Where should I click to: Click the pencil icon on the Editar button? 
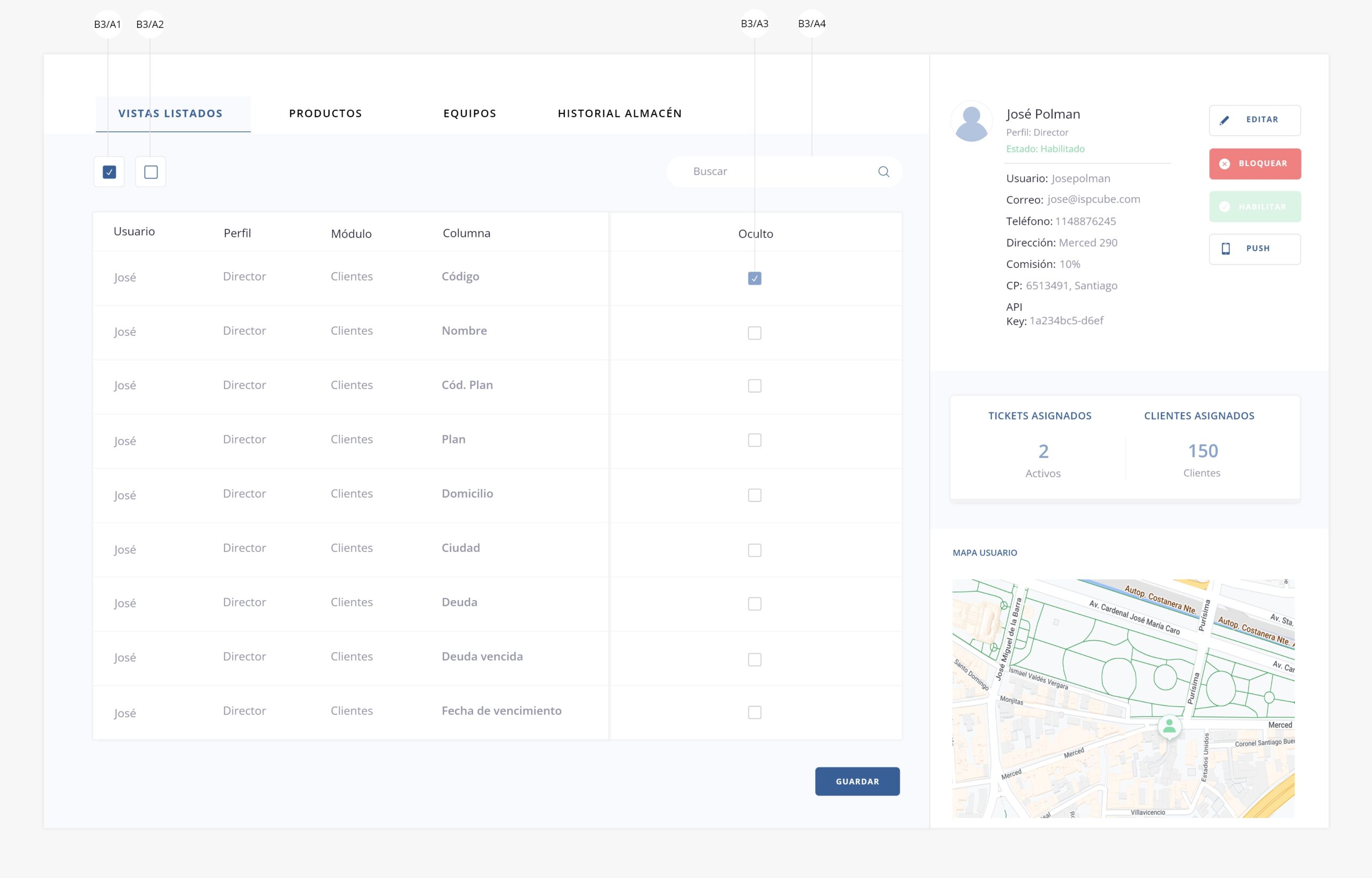[x=1224, y=121]
